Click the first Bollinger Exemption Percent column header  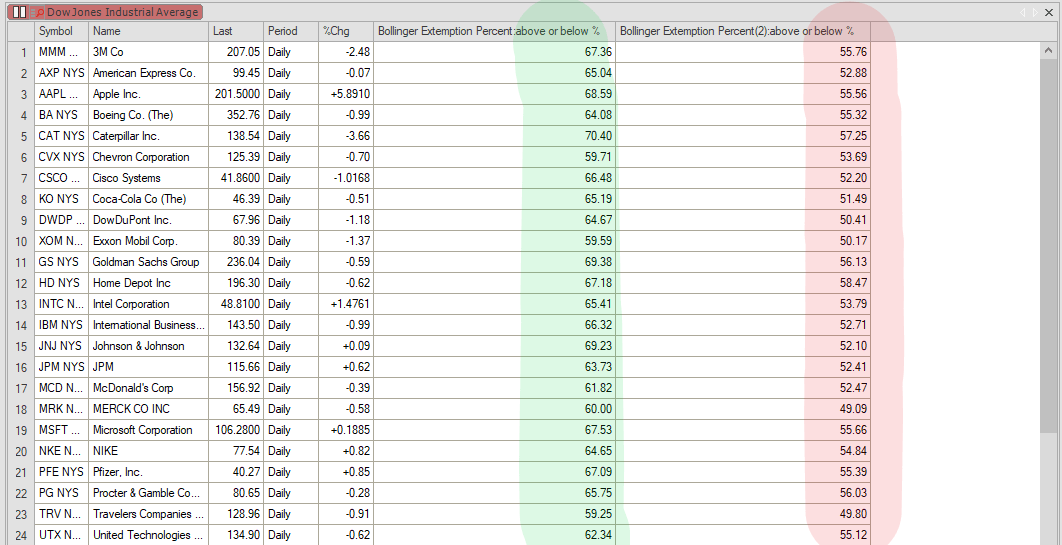[x=494, y=30]
